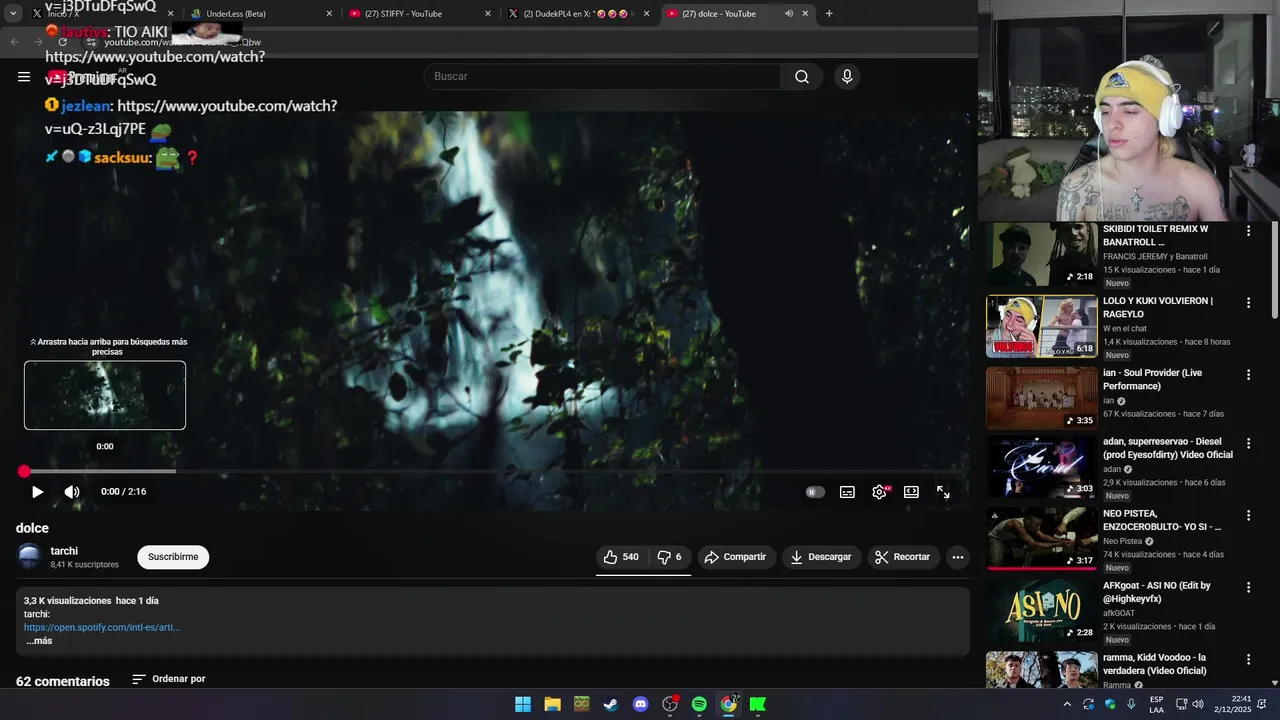1280x720 pixels.
Task: Show hidden system tray icons
Action: tap(1067, 705)
